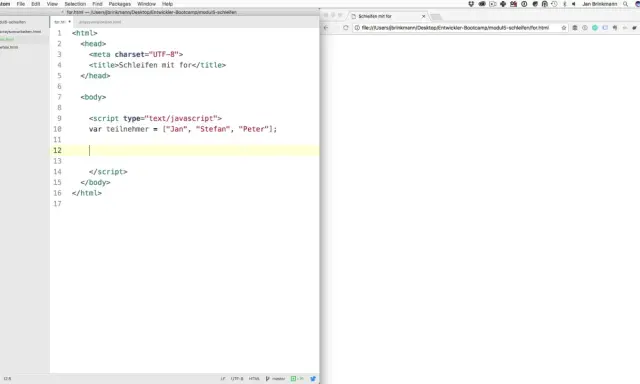The width and height of the screenshot is (640, 384).
Task: Open the Selection menu
Action: 75,4
